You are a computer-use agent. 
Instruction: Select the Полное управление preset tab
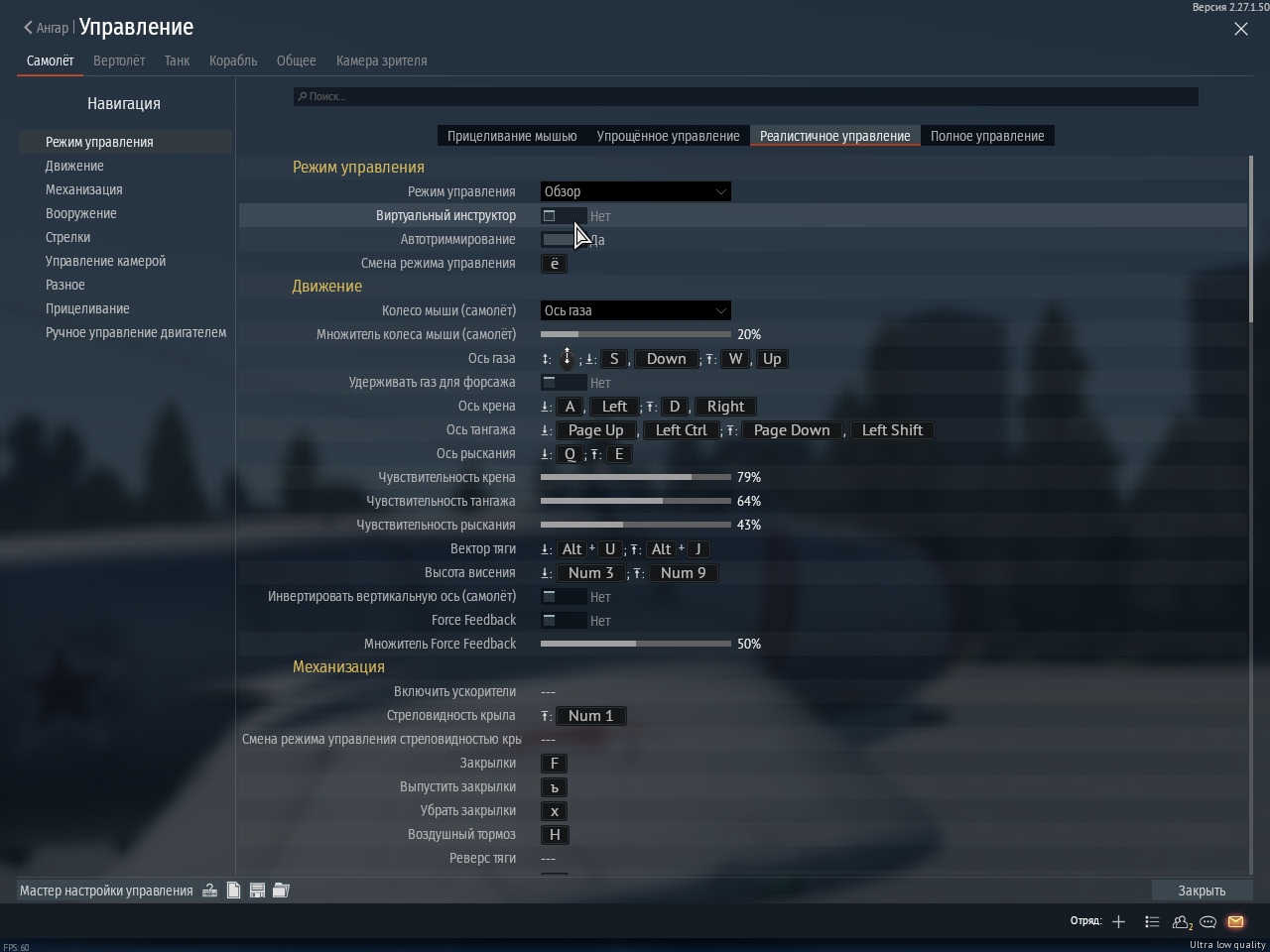click(987, 136)
